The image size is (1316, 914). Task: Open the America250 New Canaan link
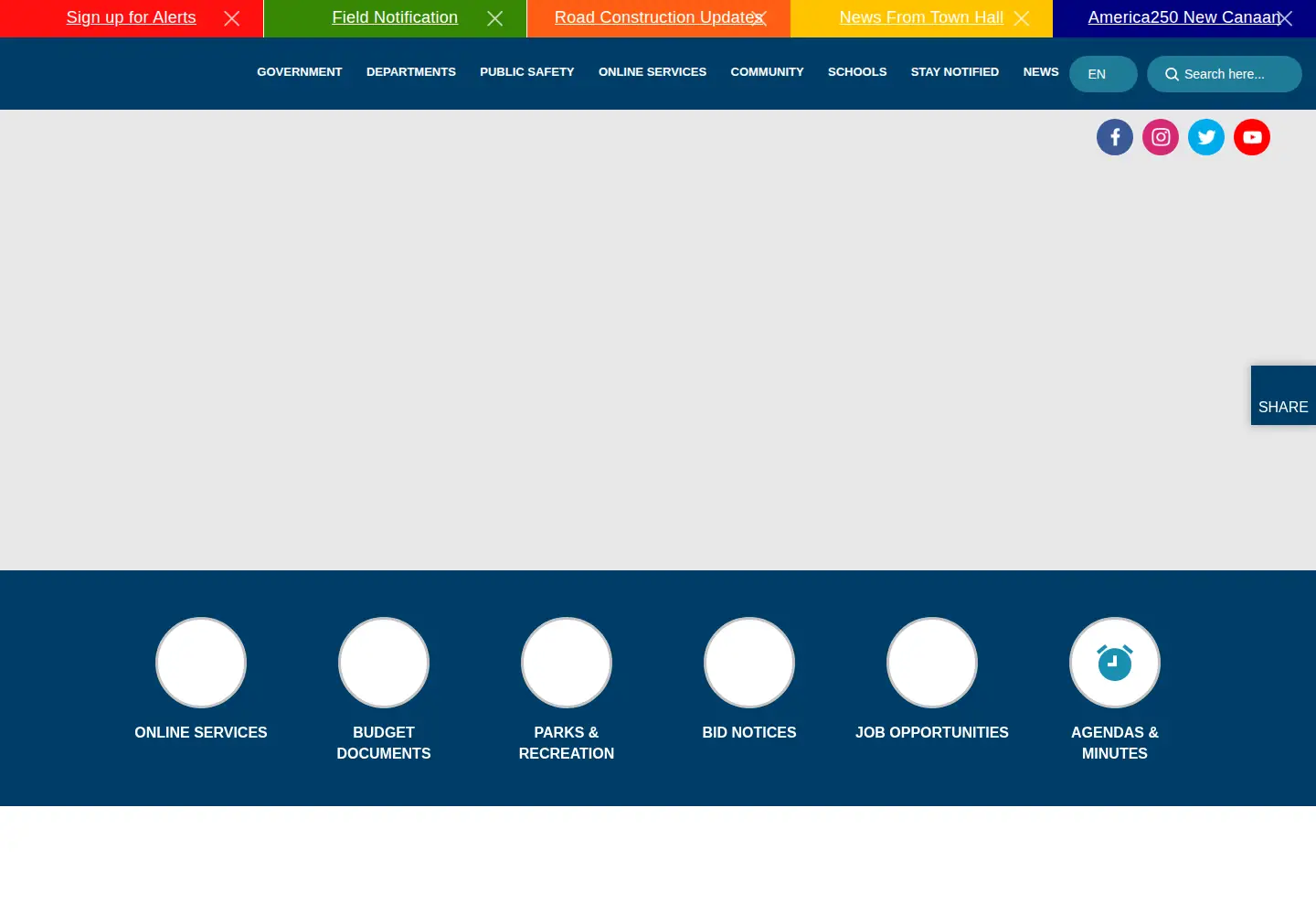click(x=1184, y=17)
